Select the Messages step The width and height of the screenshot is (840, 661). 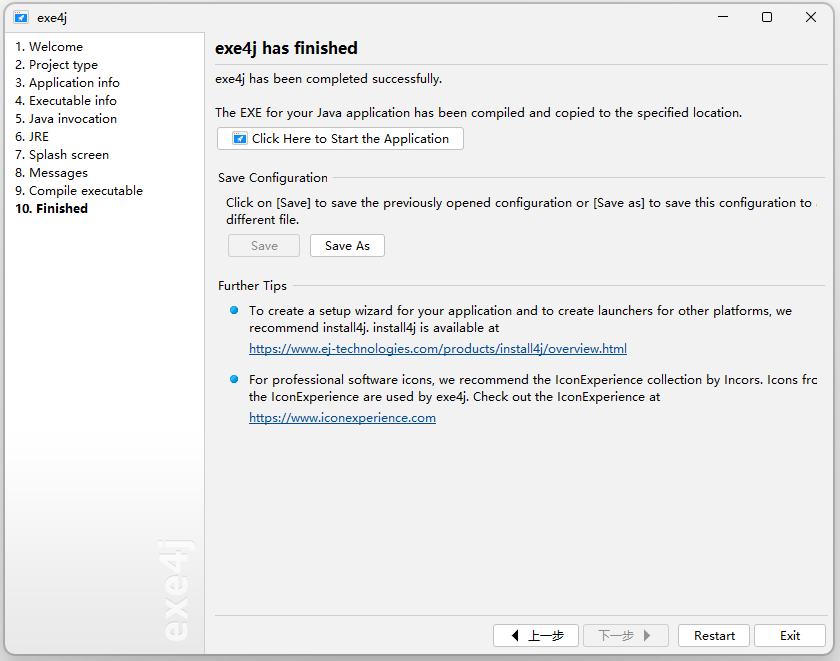[x=52, y=173]
